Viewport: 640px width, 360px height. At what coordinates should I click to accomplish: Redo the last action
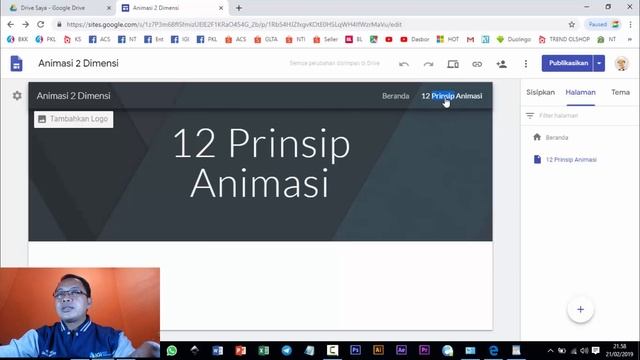point(428,64)
